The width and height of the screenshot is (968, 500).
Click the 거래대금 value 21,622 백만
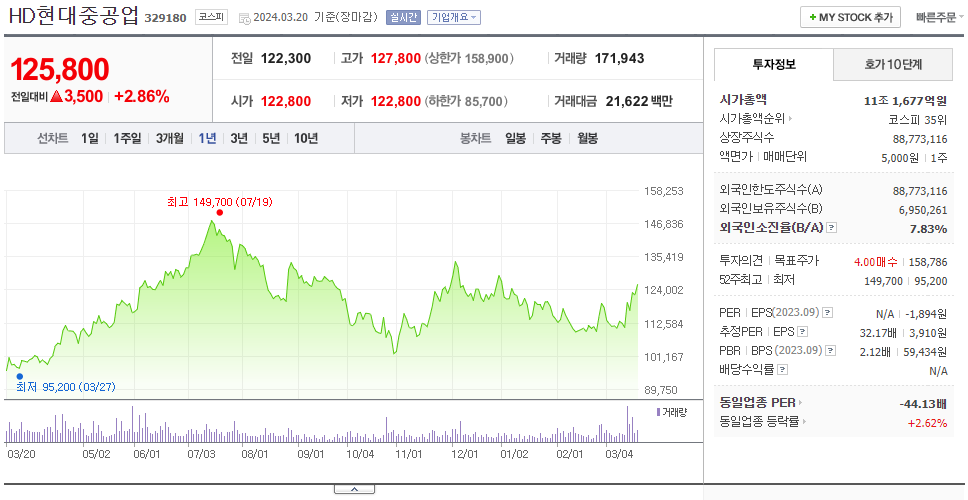[639, 101]
